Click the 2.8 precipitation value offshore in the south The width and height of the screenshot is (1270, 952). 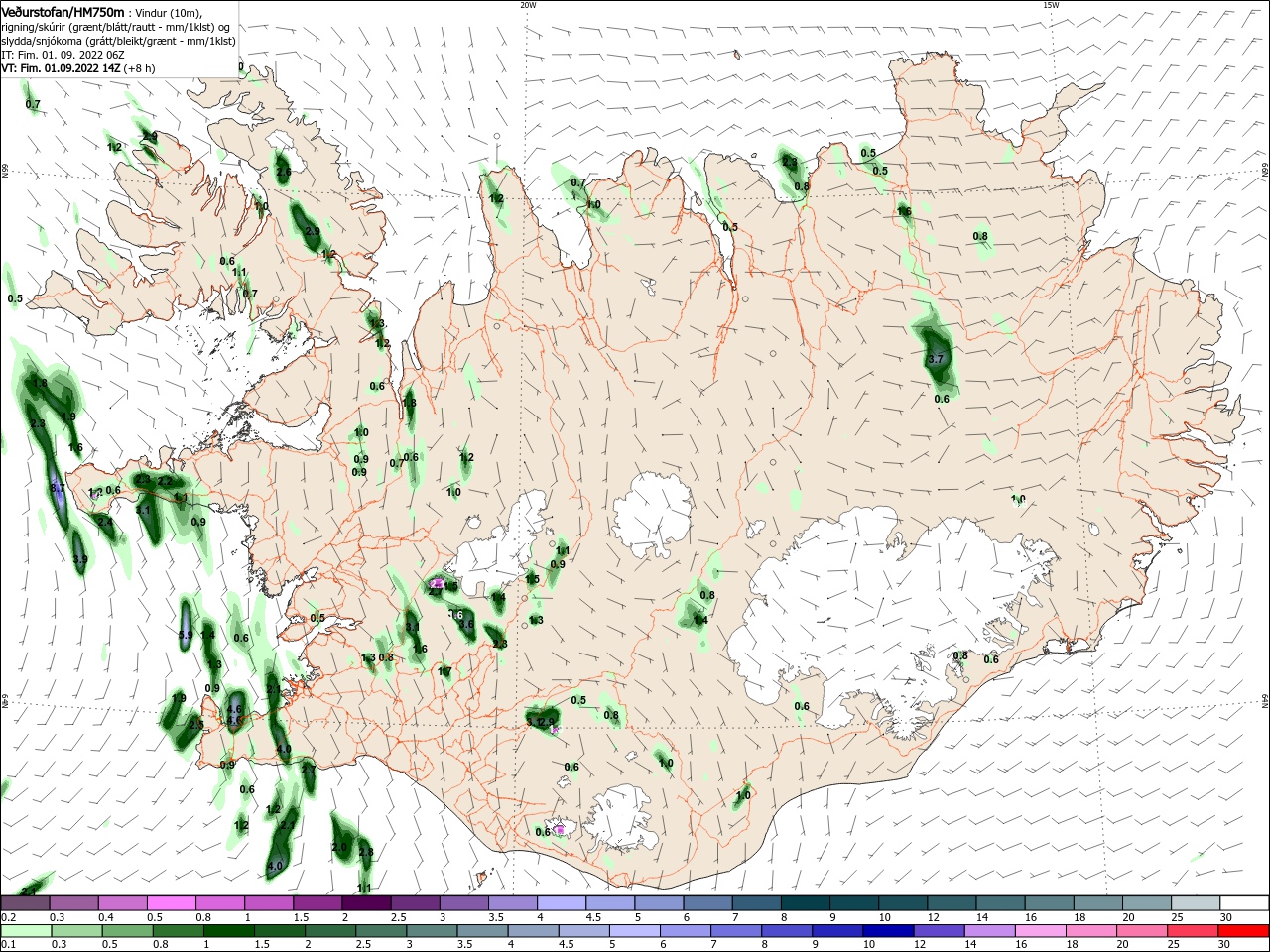click(365, 853)
